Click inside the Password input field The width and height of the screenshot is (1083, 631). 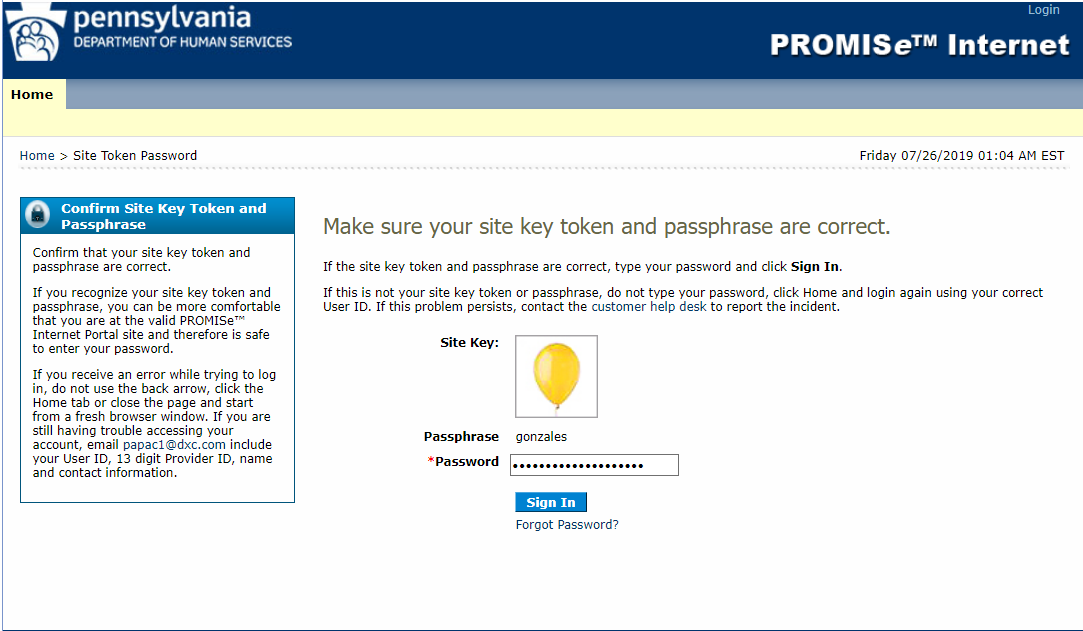[x=594, y=464]
